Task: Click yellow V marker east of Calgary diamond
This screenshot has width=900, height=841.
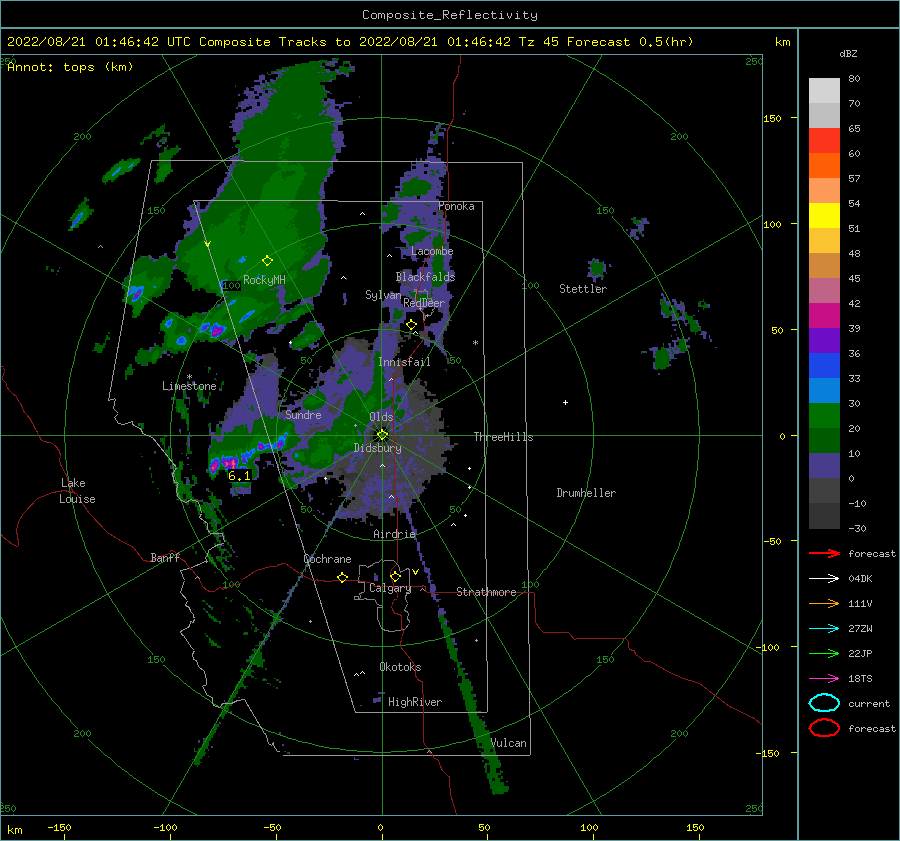Action: (x=415, y=572)
